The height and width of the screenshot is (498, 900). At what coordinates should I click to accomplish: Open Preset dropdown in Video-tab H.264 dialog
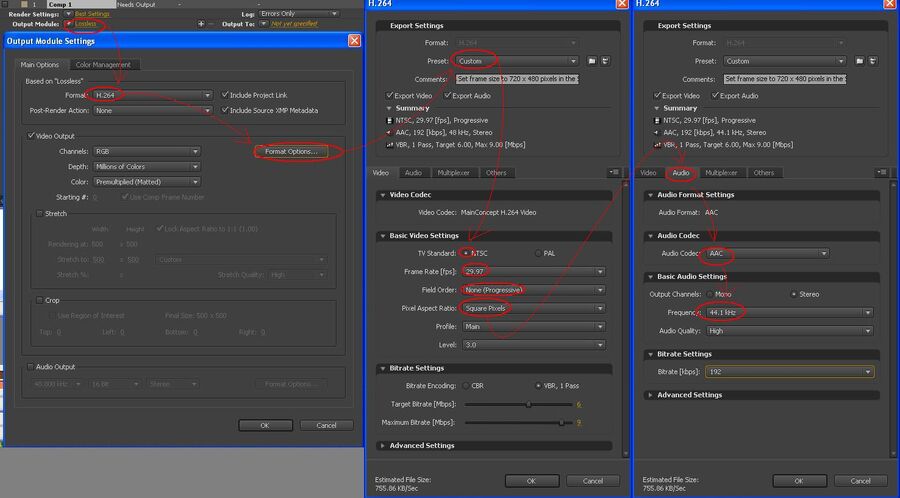click(518, 61)
